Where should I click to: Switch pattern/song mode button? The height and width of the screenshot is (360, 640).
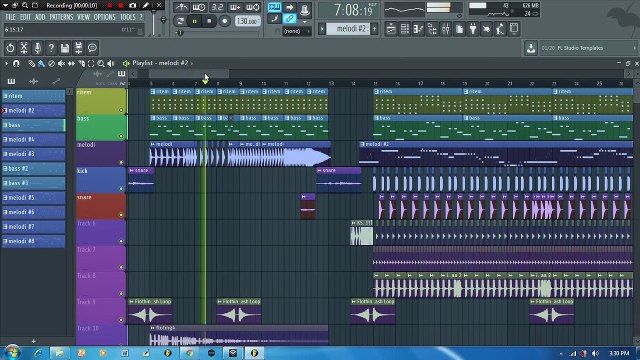click(180, 21)
